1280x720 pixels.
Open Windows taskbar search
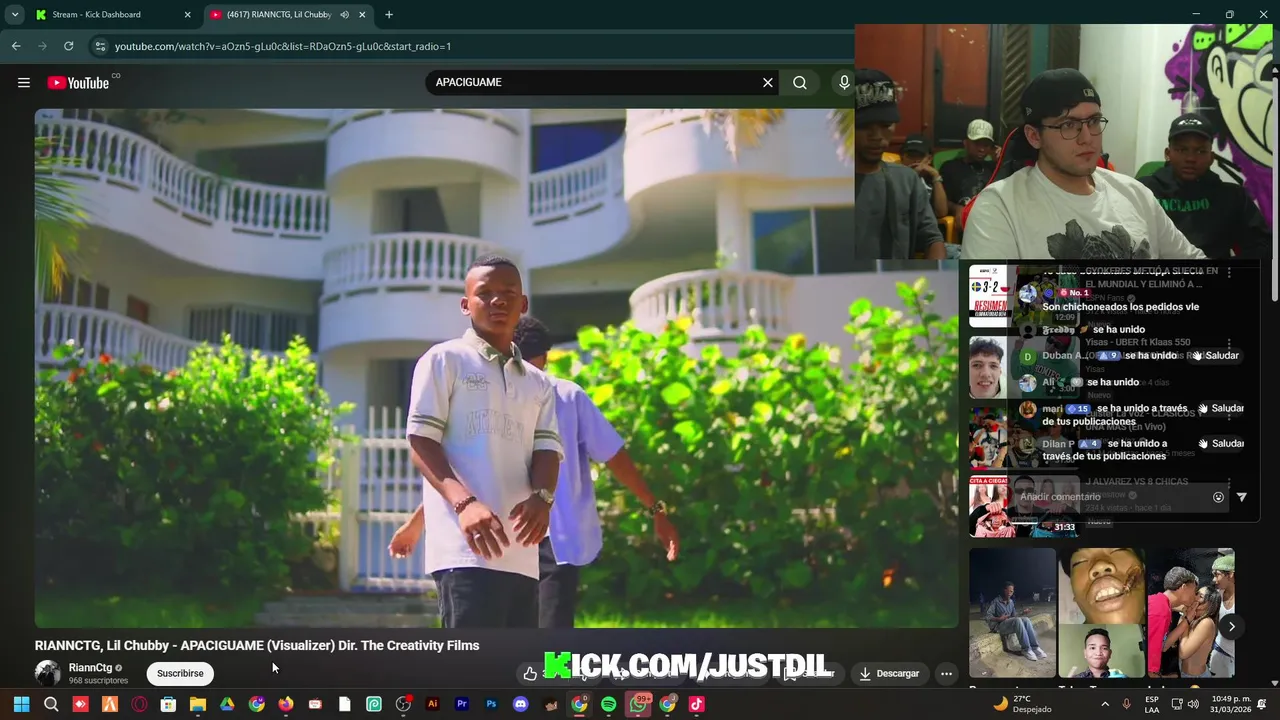point(51,704)
